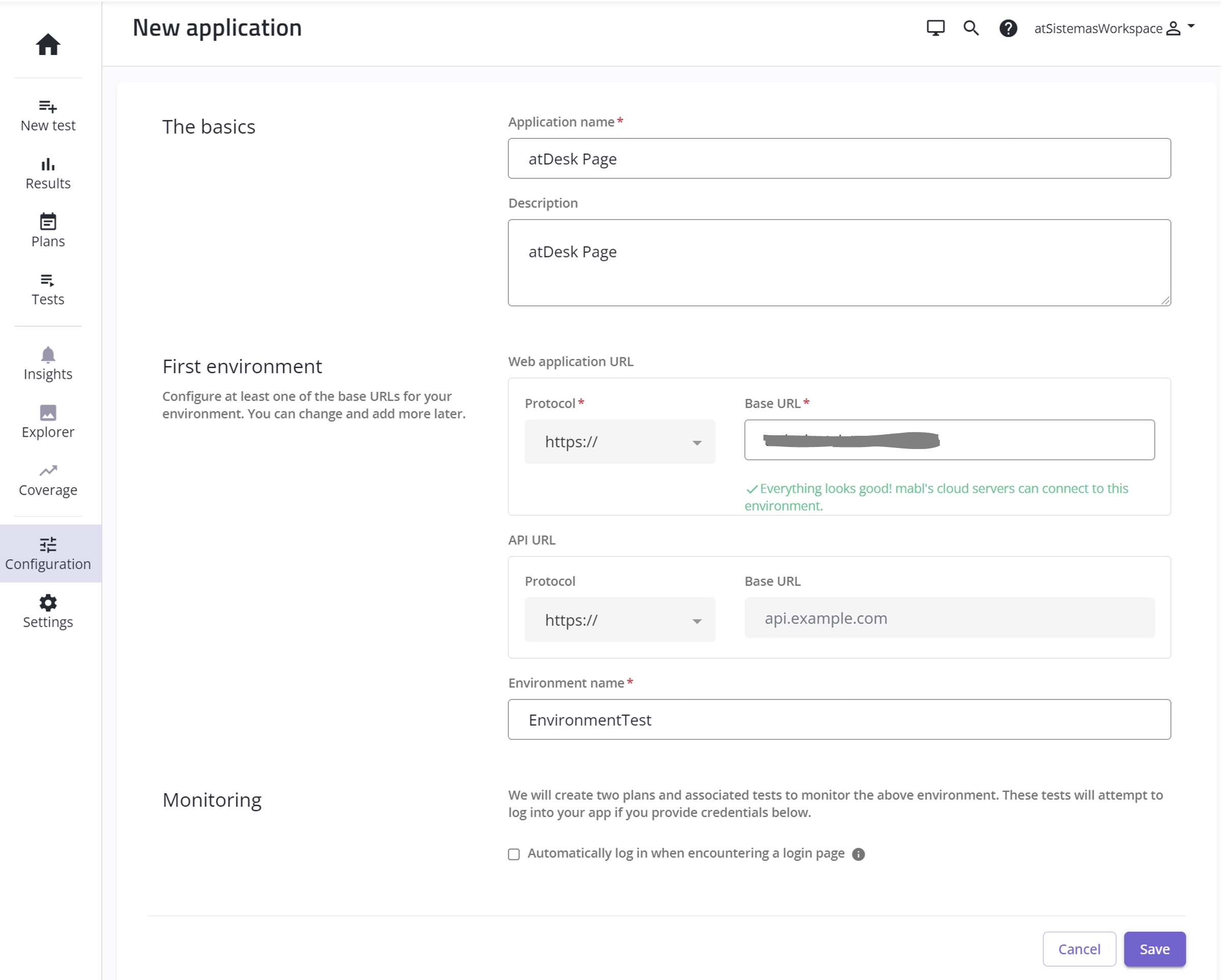Viewport: 1229px width, 980px height.
Task: Select Tests in sidebar menu
Action: point(48,289)
